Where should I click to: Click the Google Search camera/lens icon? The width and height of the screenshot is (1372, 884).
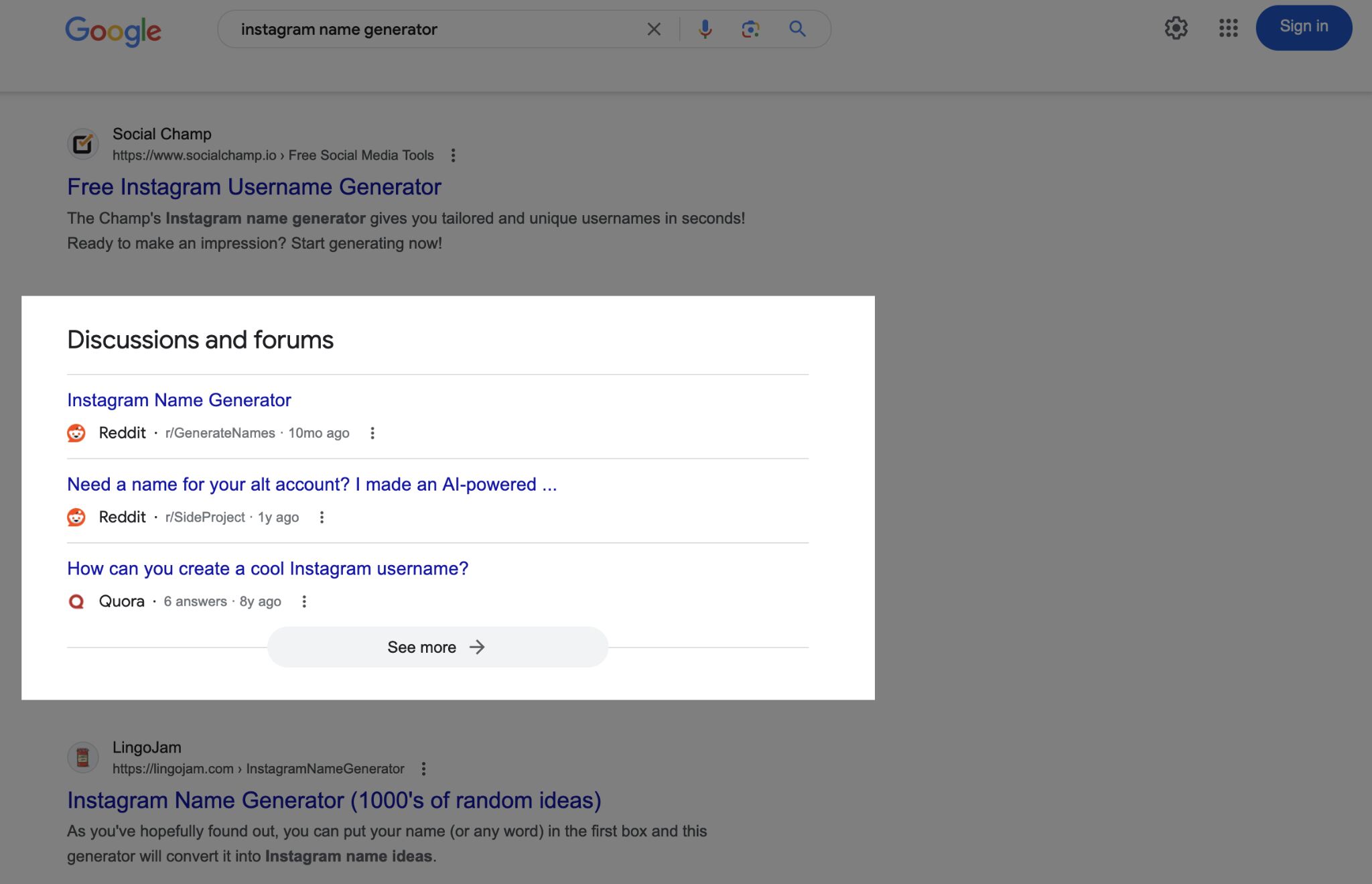click(x=749, y=28)
